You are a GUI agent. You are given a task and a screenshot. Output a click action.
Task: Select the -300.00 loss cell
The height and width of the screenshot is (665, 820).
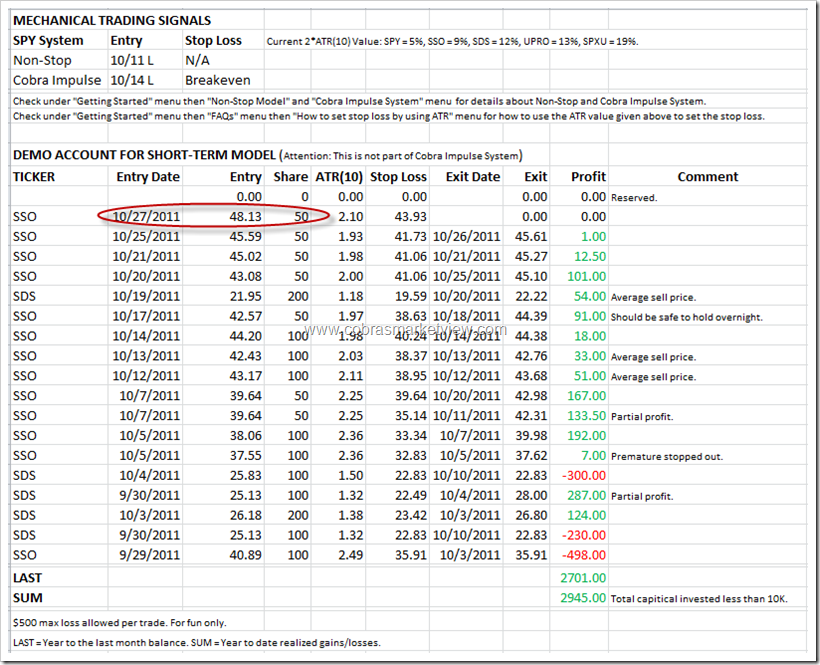584,475
